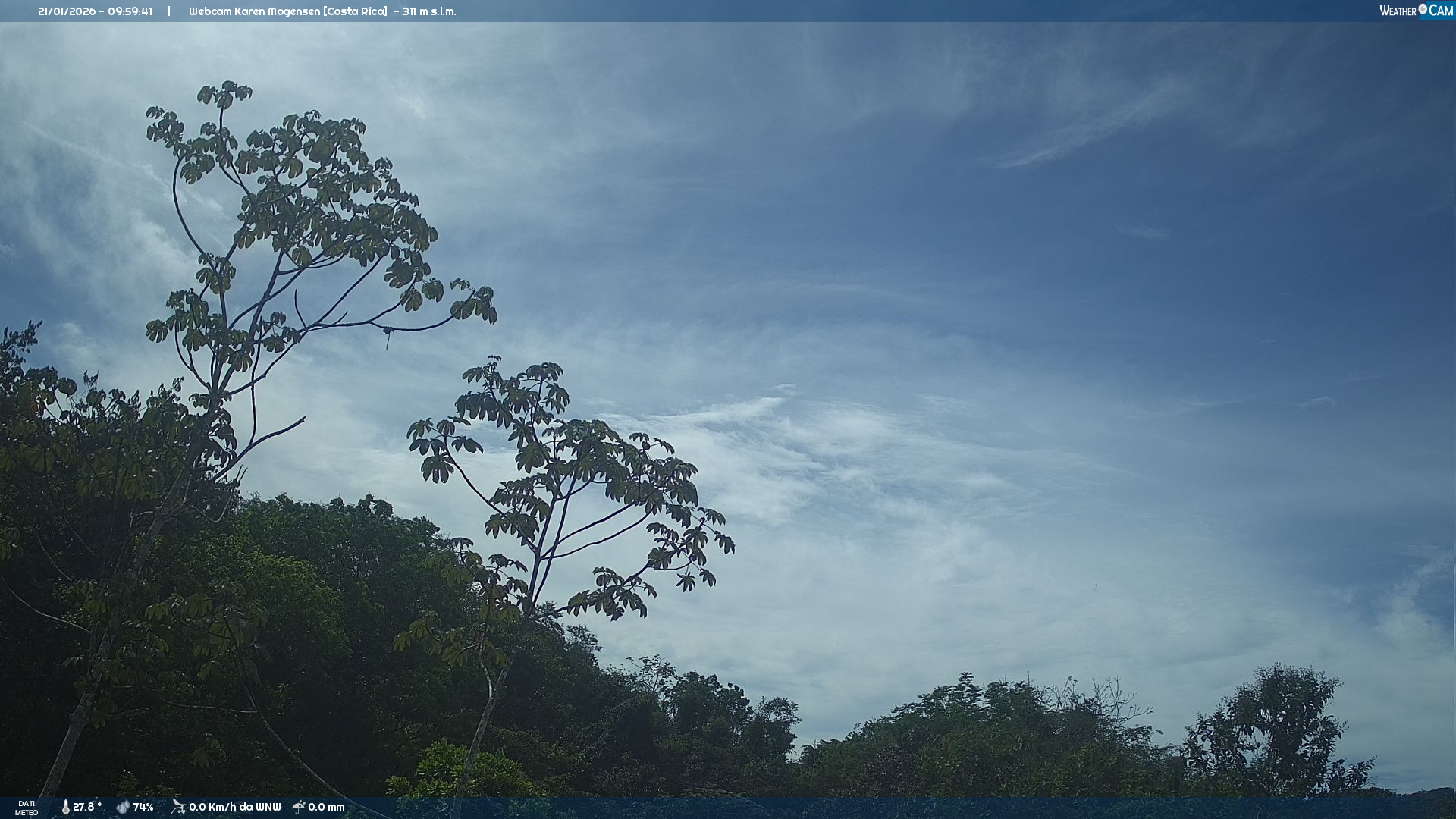The width and height of the screenshot is (1456, 819).
Task: Click the rain umbrella icon
Action: click(299, 807)
